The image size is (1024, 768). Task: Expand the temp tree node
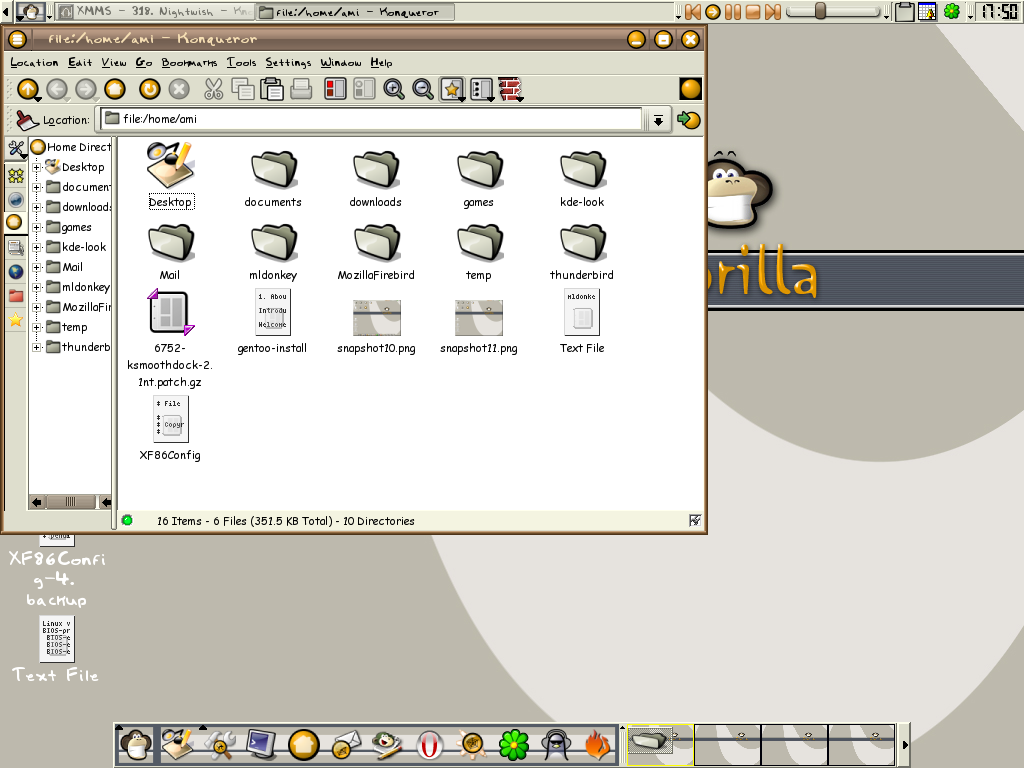click(x=37, y=327)
